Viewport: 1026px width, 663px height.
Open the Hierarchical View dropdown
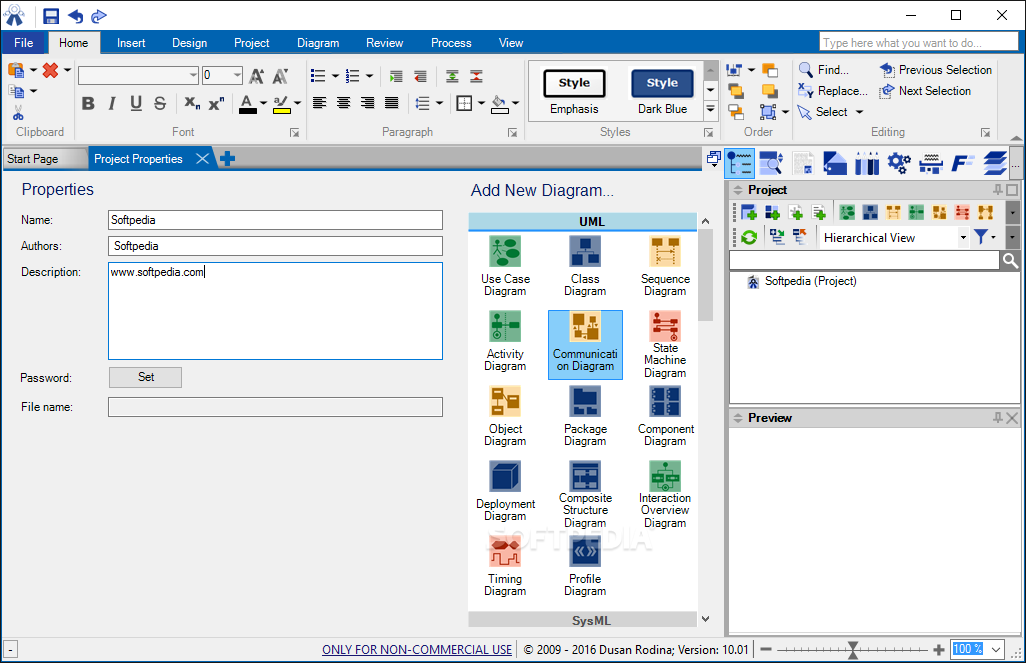(x=963, y=238)
